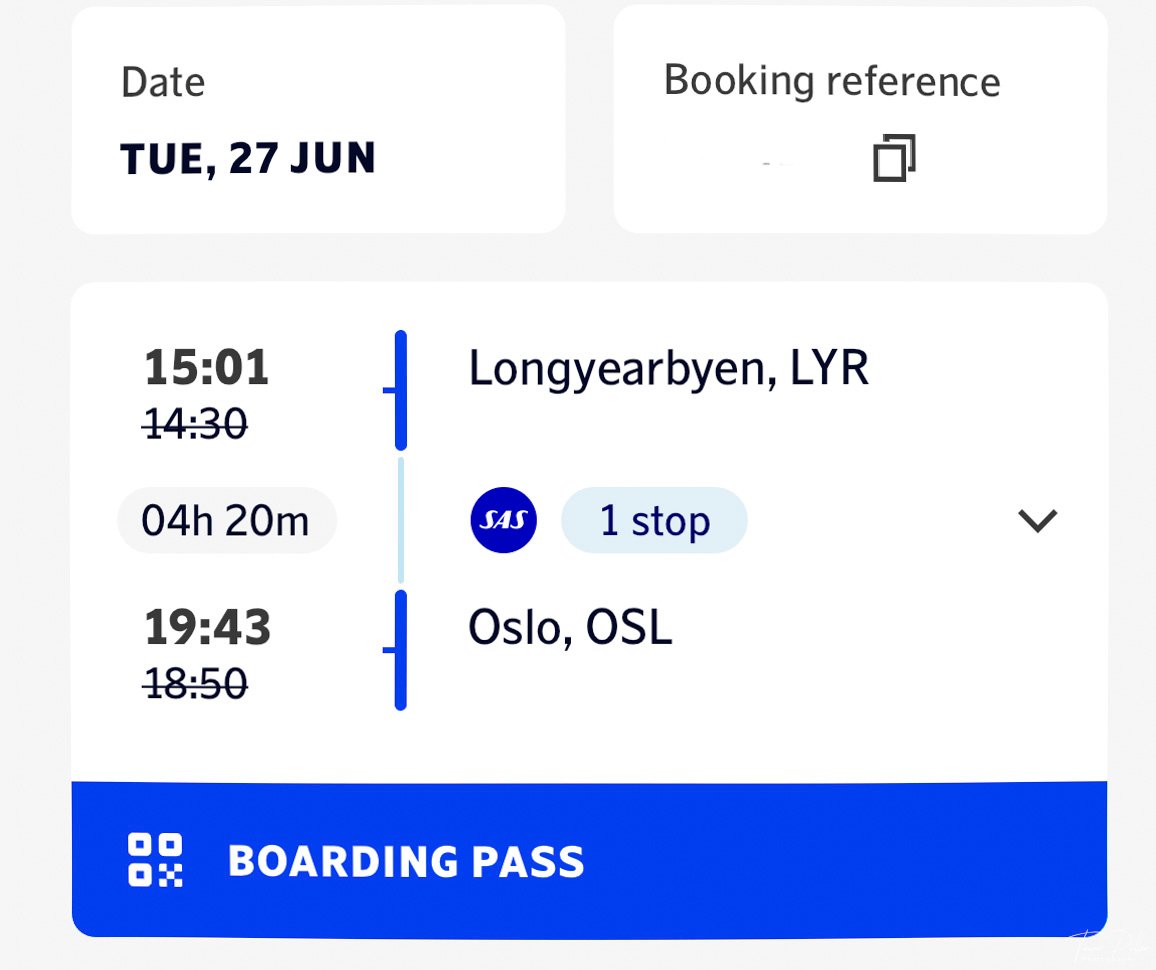Tap the Booking reference label
The image size is (1156, 970).
[832, 80]
